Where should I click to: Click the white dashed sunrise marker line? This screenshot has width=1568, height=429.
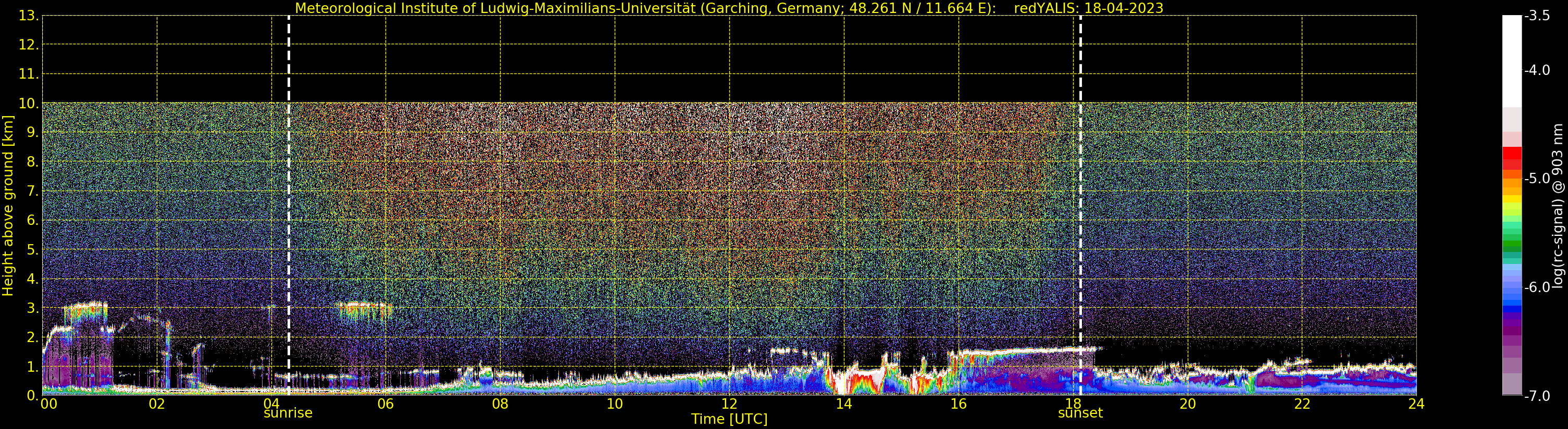(289, 206)
